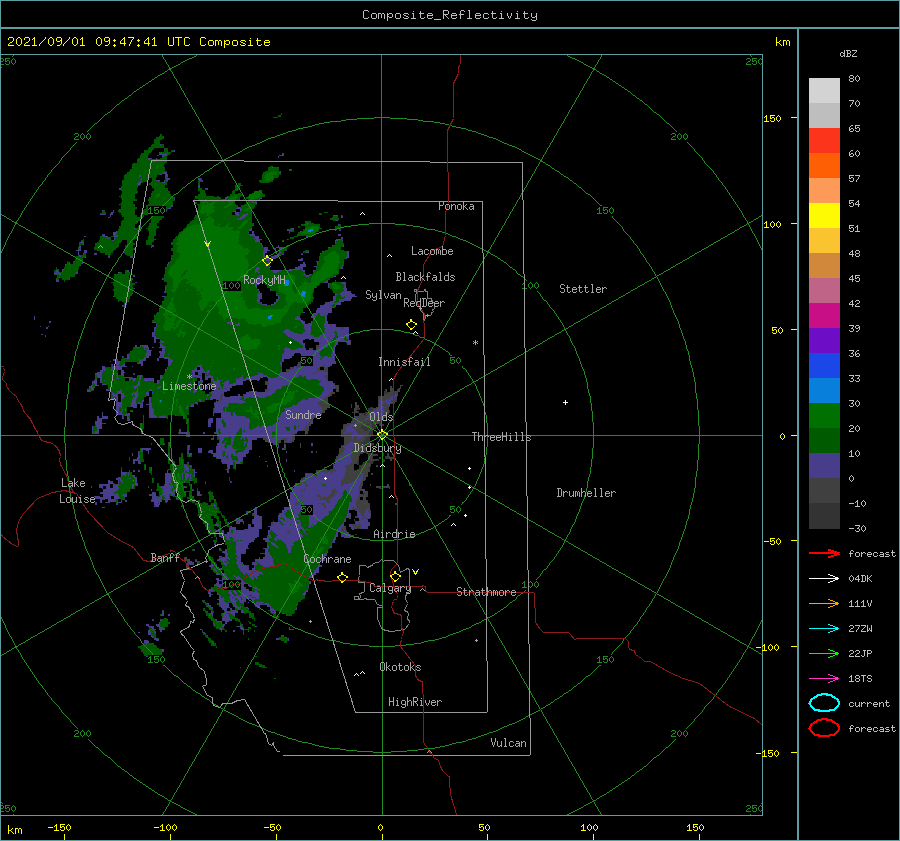Click the yellow diamond marker below Cochrane
This screenshot has height=841, width=900.
(343, 577)
